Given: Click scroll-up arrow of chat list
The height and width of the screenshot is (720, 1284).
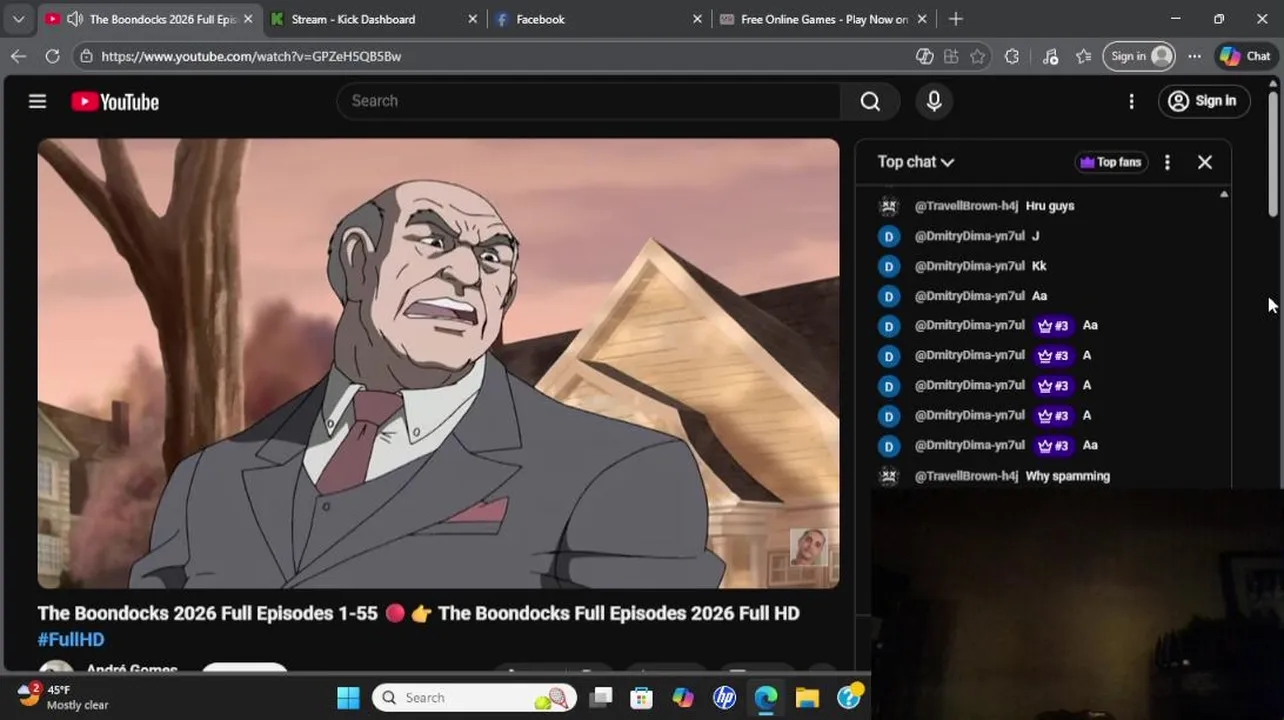Looking at the screenshot, I should [1224, 195].
